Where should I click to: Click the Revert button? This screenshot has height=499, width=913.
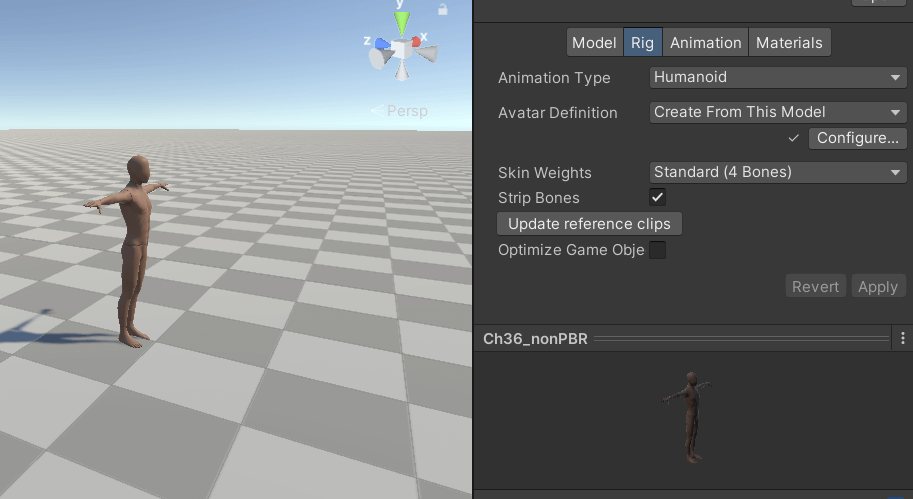(x=815, y=286)
